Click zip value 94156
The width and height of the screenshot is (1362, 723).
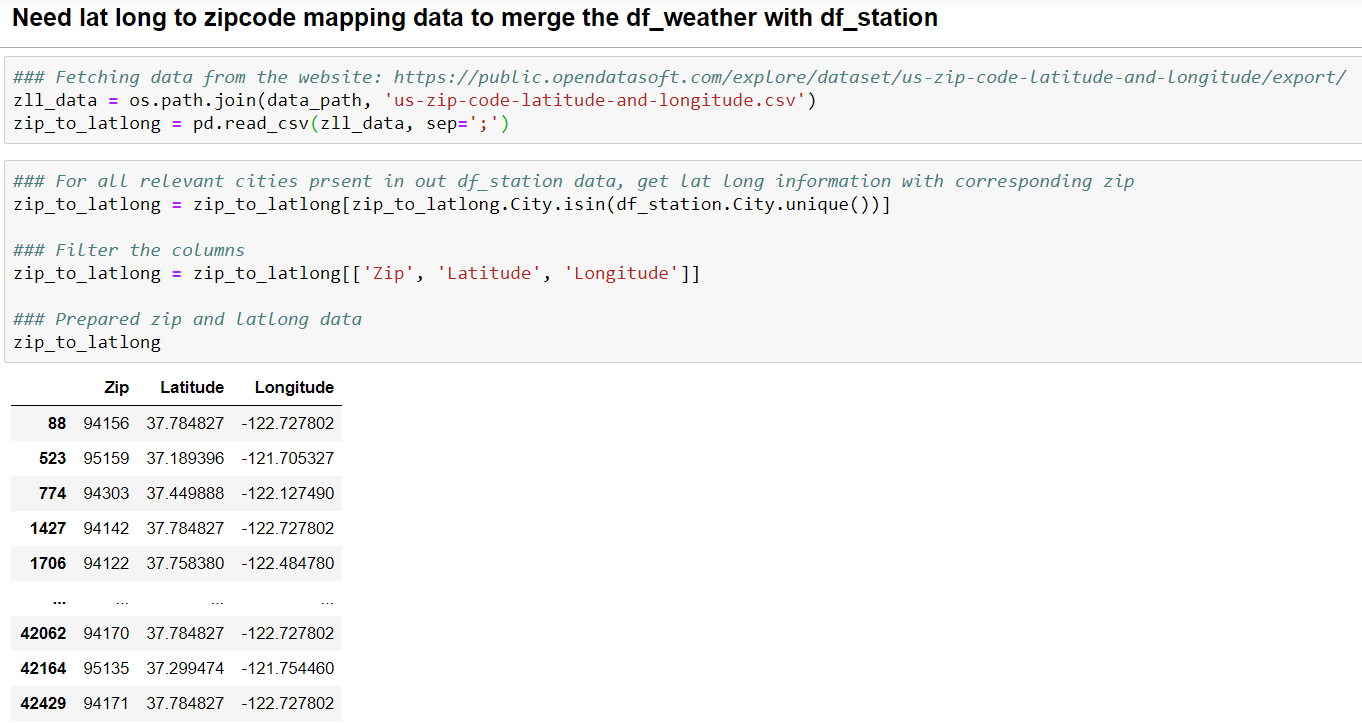tap(106, 423)
